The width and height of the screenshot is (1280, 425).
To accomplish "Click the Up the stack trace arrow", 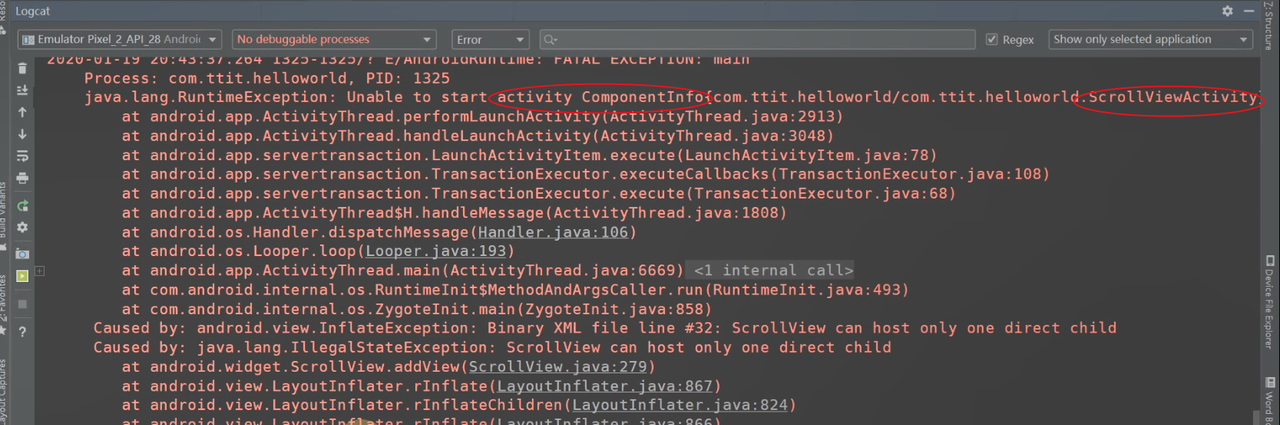I will (x=22, y=113).
